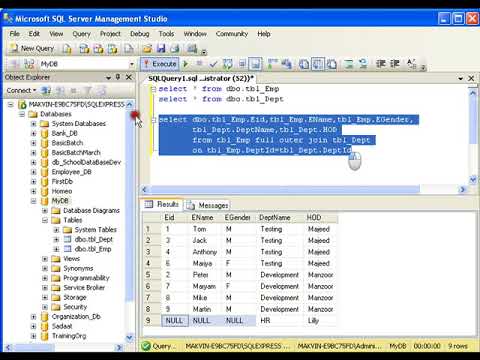The image size is (480, 360).
Task: Close the Object Explorer panel
Action: pos(129,77)
